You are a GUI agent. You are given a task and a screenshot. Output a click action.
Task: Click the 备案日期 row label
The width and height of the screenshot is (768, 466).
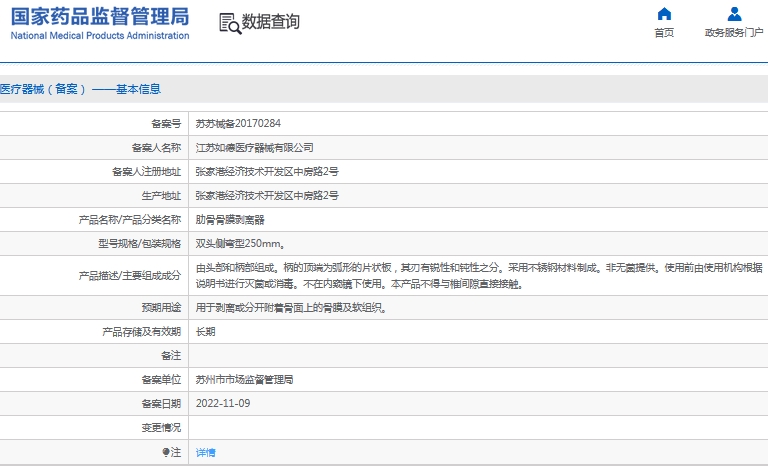coord(161,404)
